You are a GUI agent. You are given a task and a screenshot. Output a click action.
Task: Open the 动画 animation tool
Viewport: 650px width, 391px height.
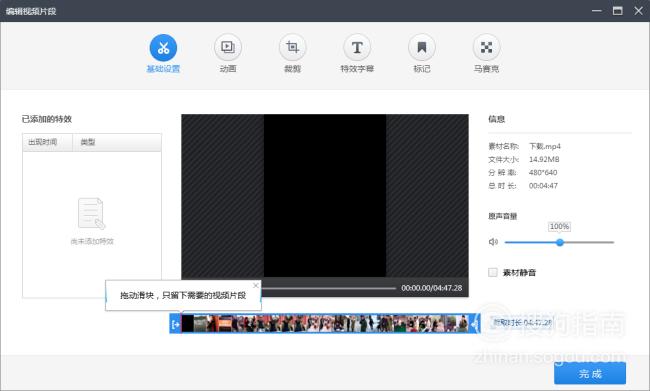point(228,48)
